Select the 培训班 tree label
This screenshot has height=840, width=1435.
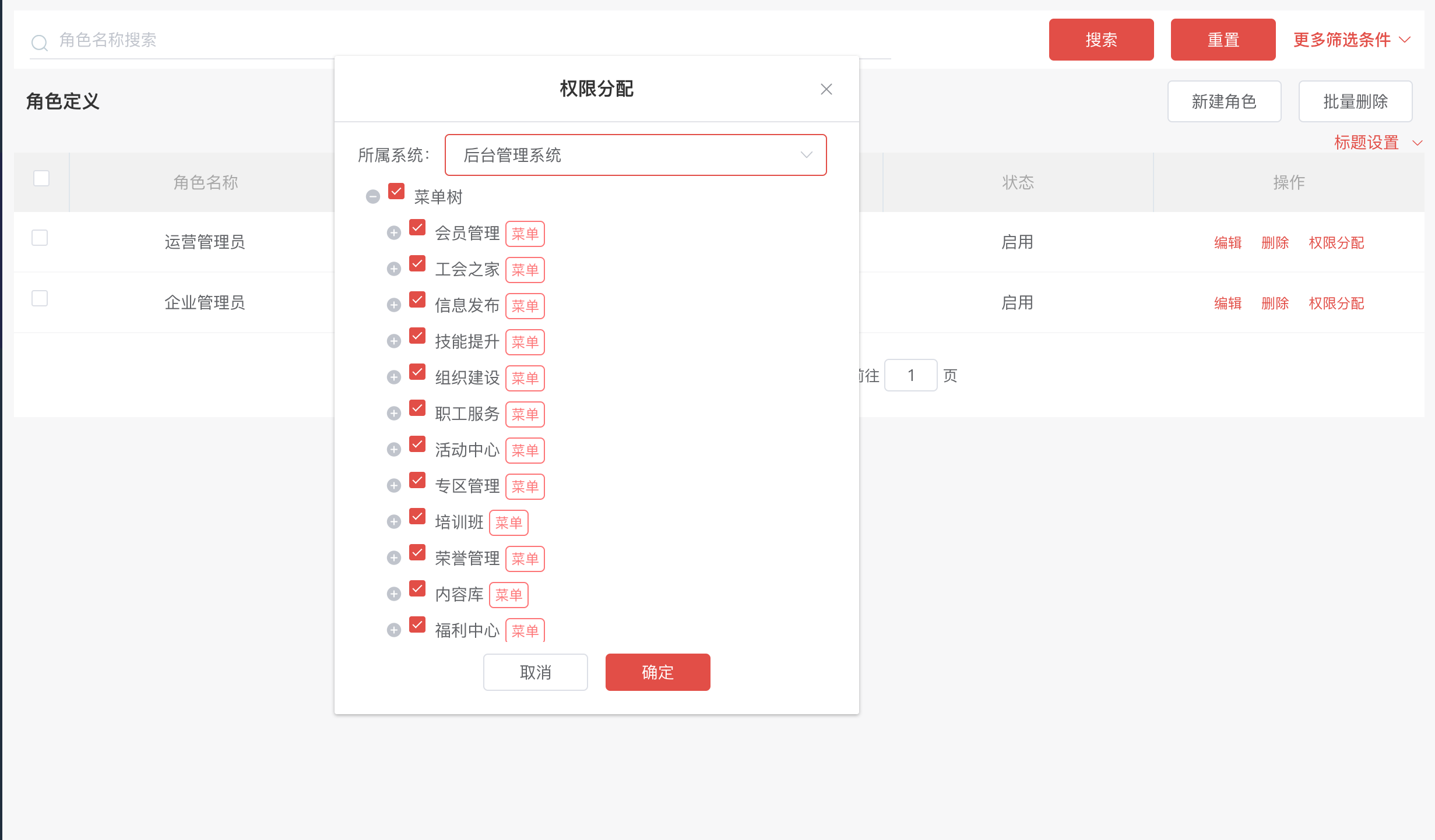(x=459, y=522)
